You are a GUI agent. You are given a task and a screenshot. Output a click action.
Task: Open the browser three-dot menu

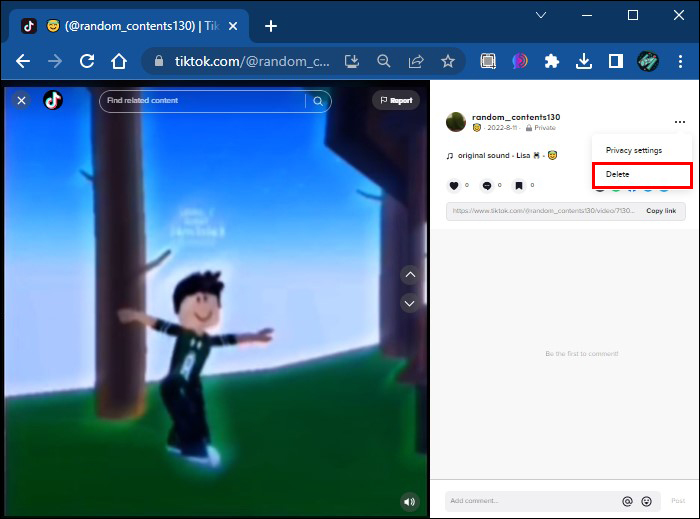[680, 61]
